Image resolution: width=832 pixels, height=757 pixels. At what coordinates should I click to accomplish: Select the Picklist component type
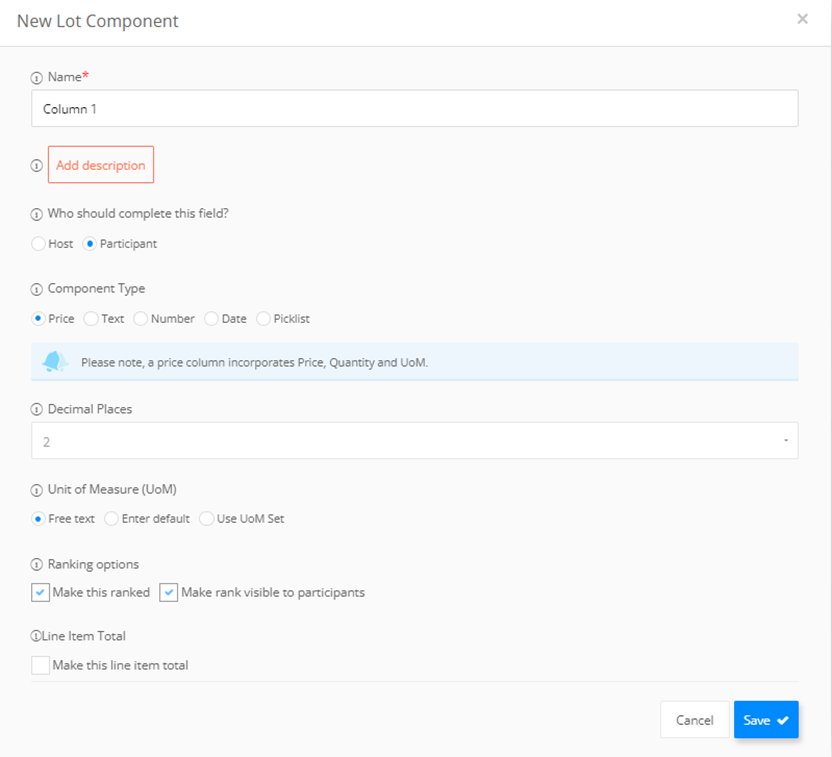pyautogui.click(x=263, y=318)
